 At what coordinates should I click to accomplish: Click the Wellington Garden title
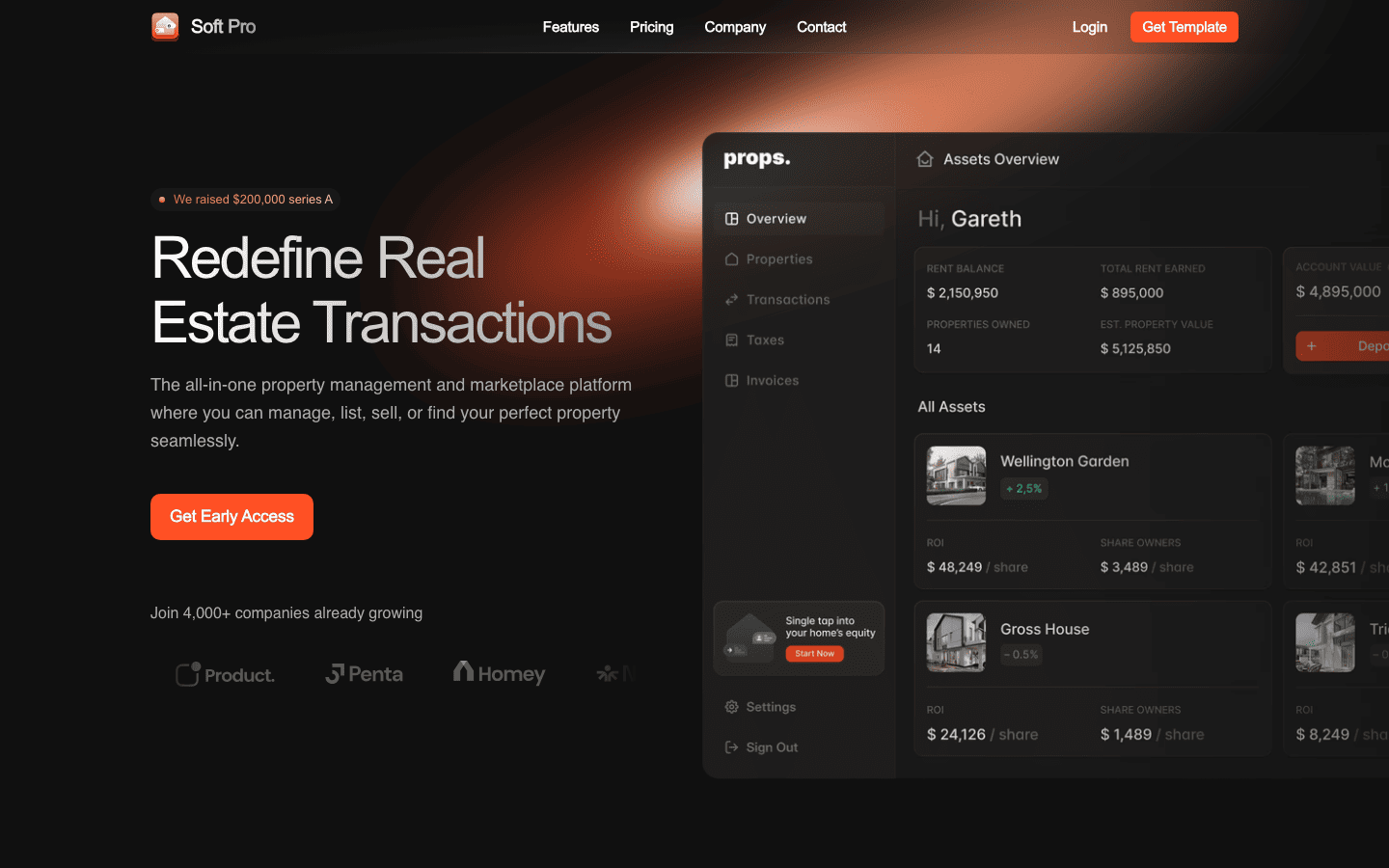1065,461
